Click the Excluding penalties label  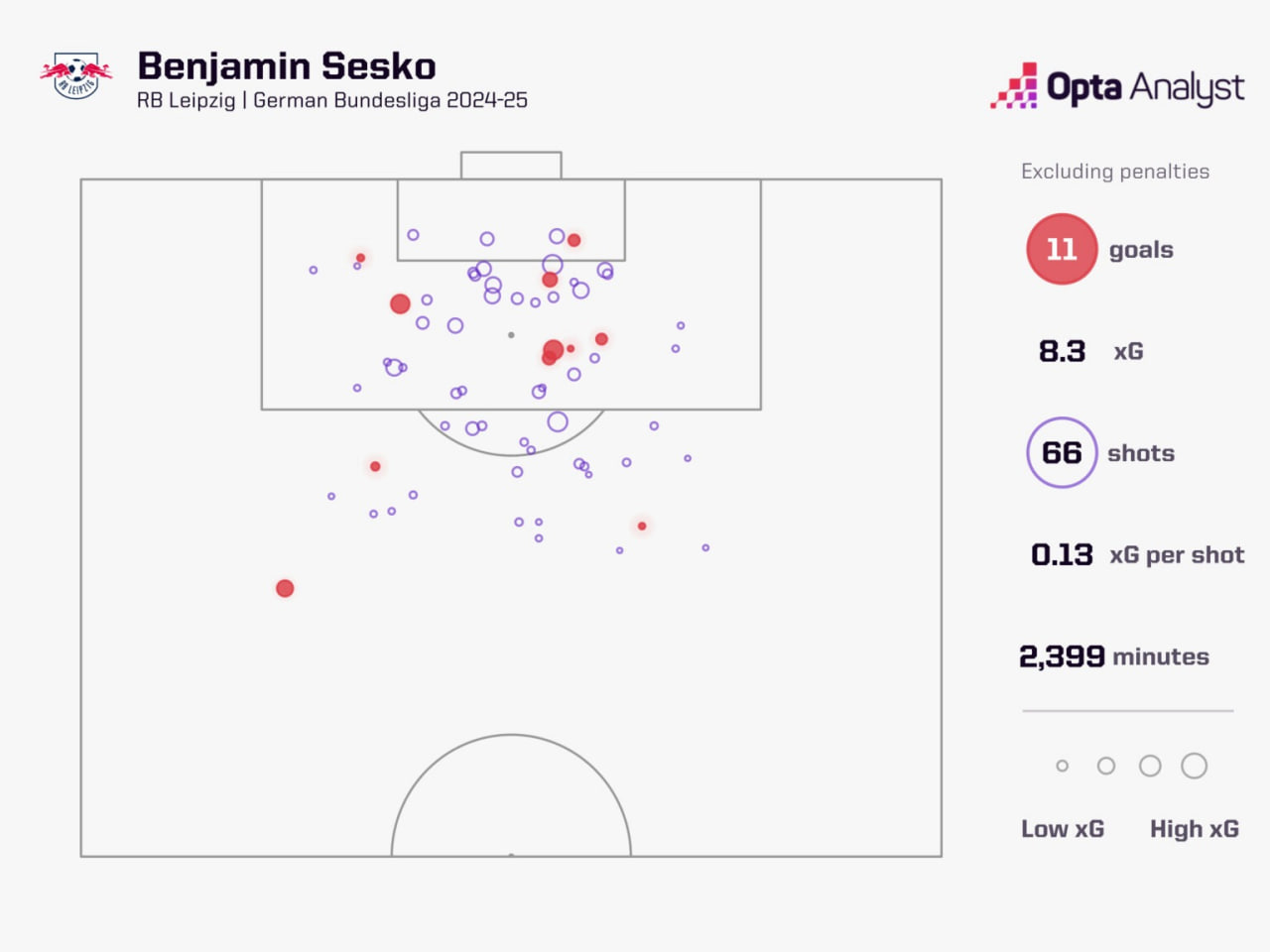(1115, 172)
